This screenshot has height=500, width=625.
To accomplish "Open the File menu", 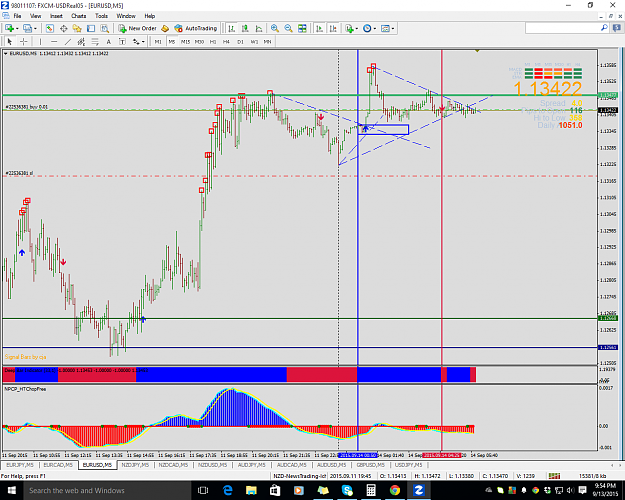I will pyautogui.click(x=17, y=16).
